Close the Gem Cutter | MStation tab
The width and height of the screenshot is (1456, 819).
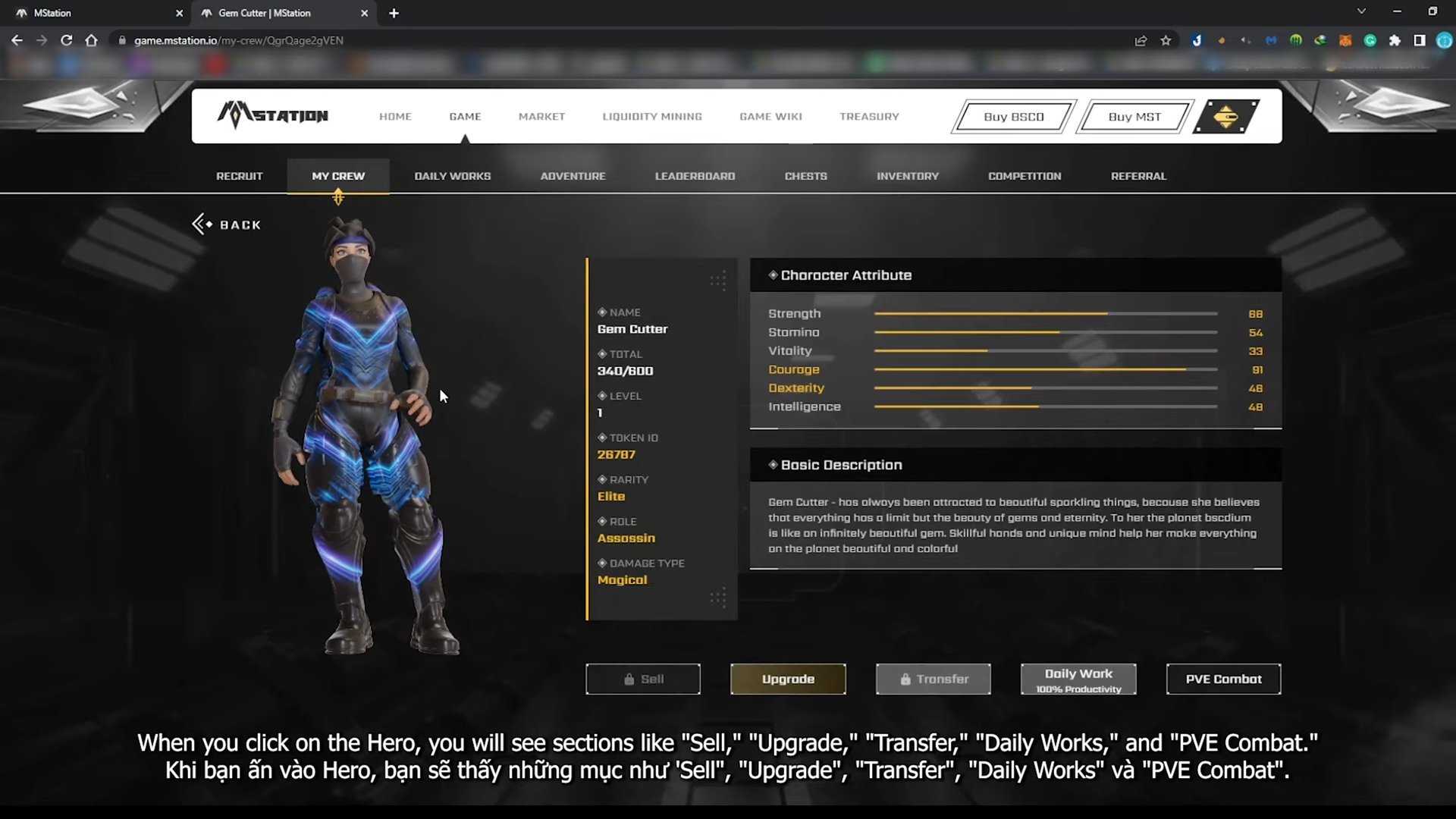364,13
